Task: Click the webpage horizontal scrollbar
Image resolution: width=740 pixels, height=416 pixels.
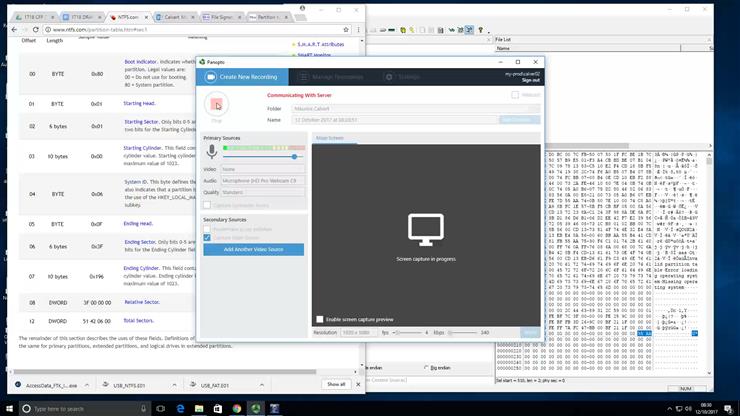Action: click(x=165, y=372)
